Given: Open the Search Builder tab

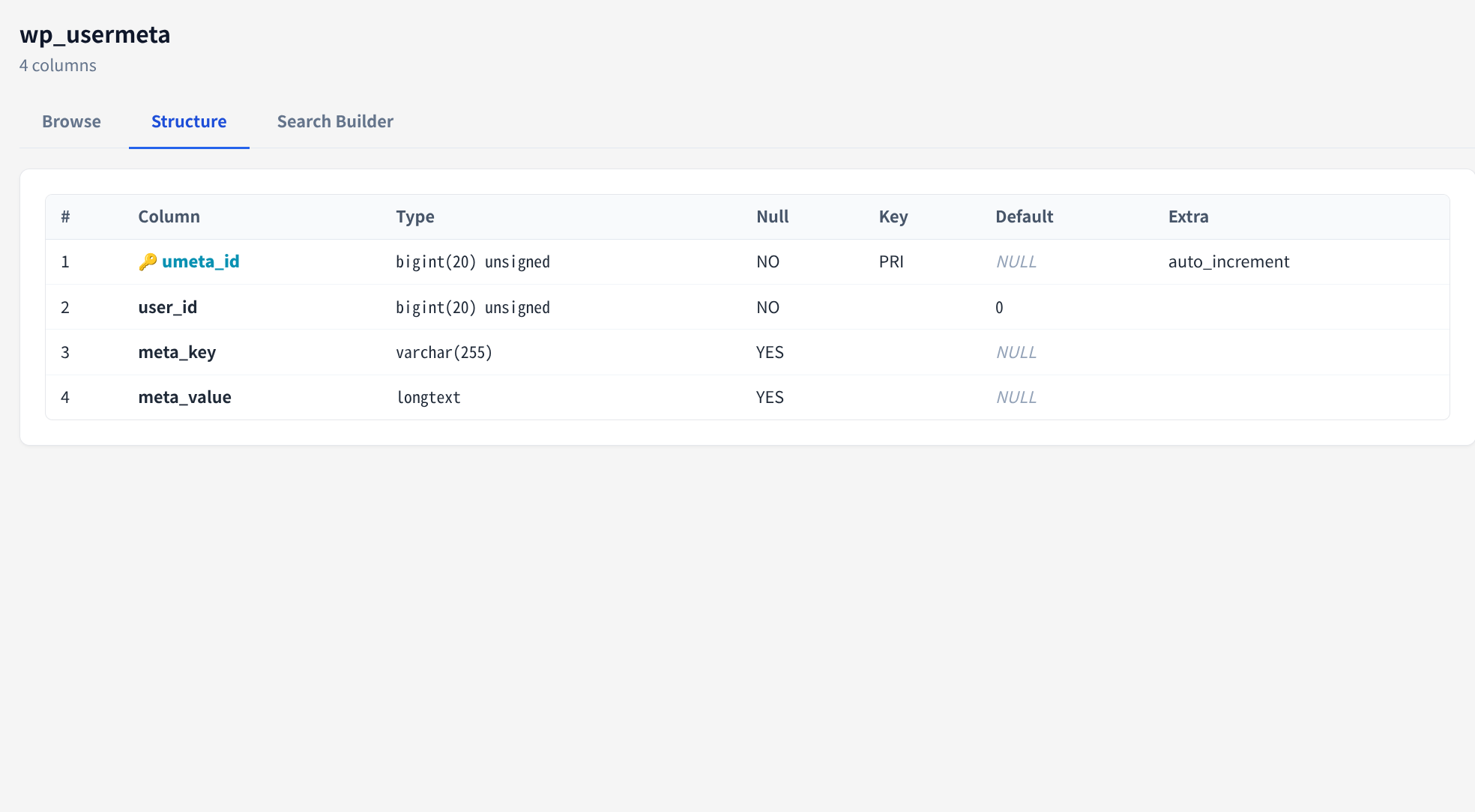Looking at the screenshot, I should [335, 121].
